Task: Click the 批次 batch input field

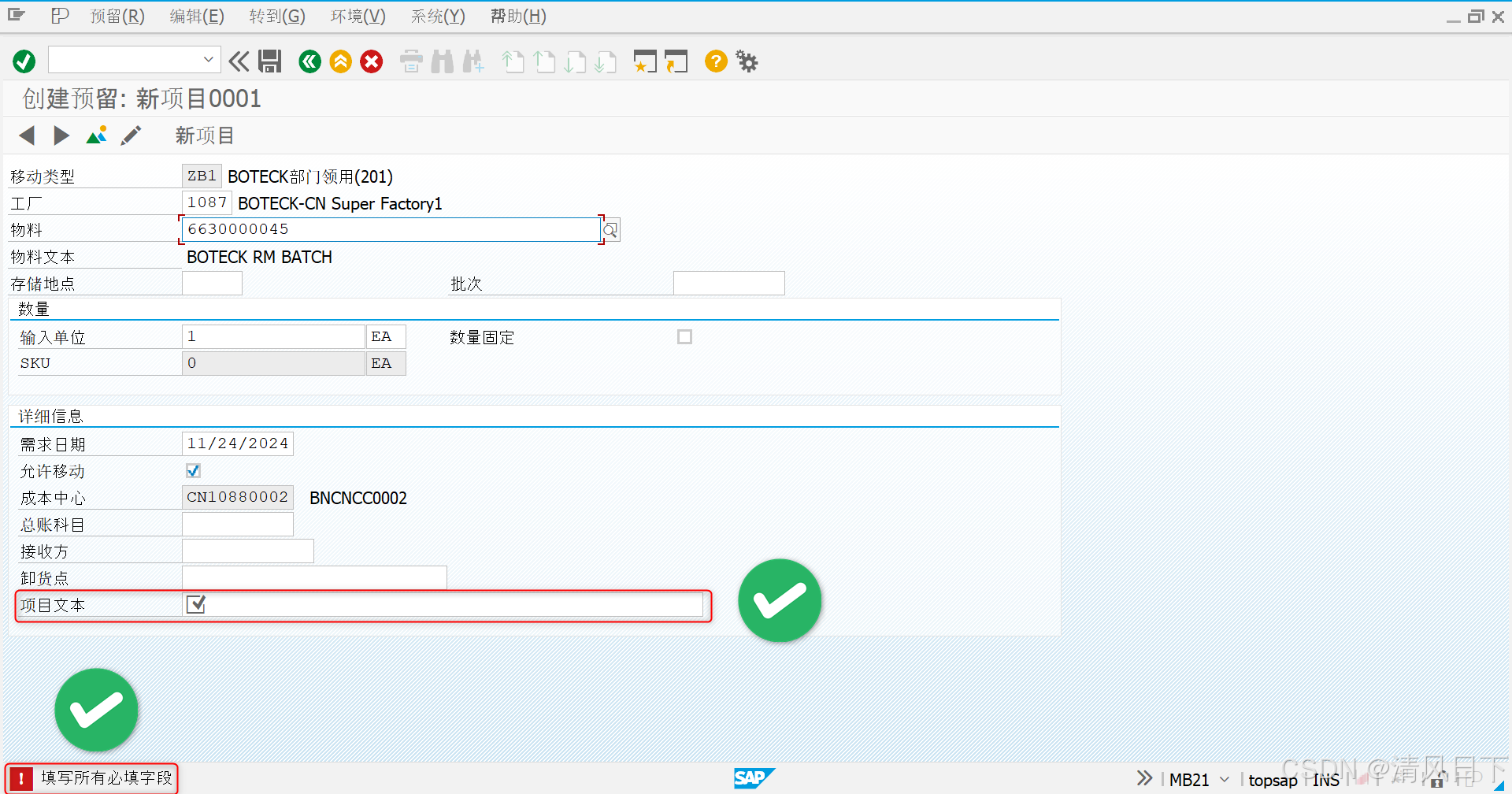Action: [x=729, y=284]
